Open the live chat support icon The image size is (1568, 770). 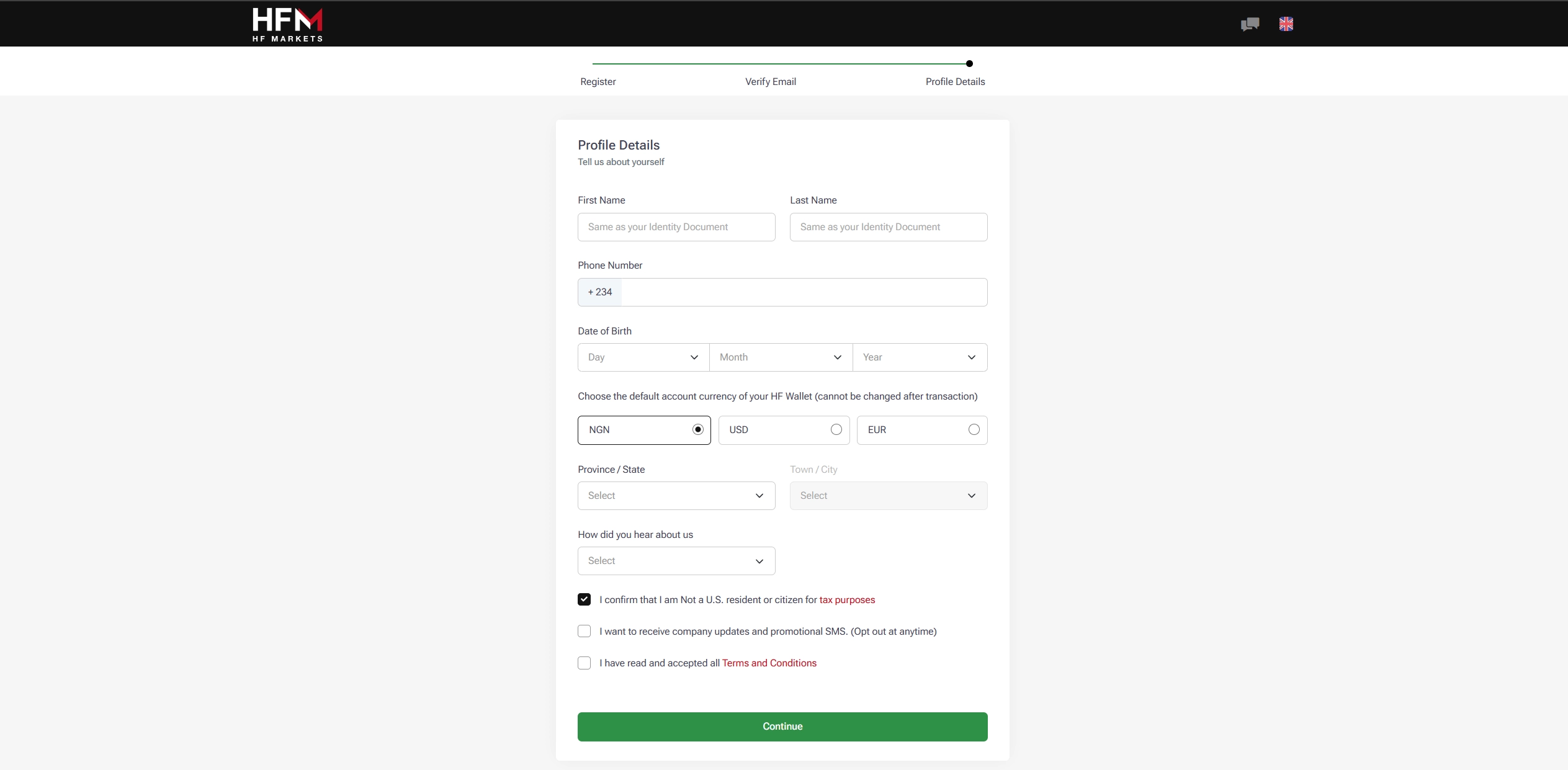tap(1249, 24)
